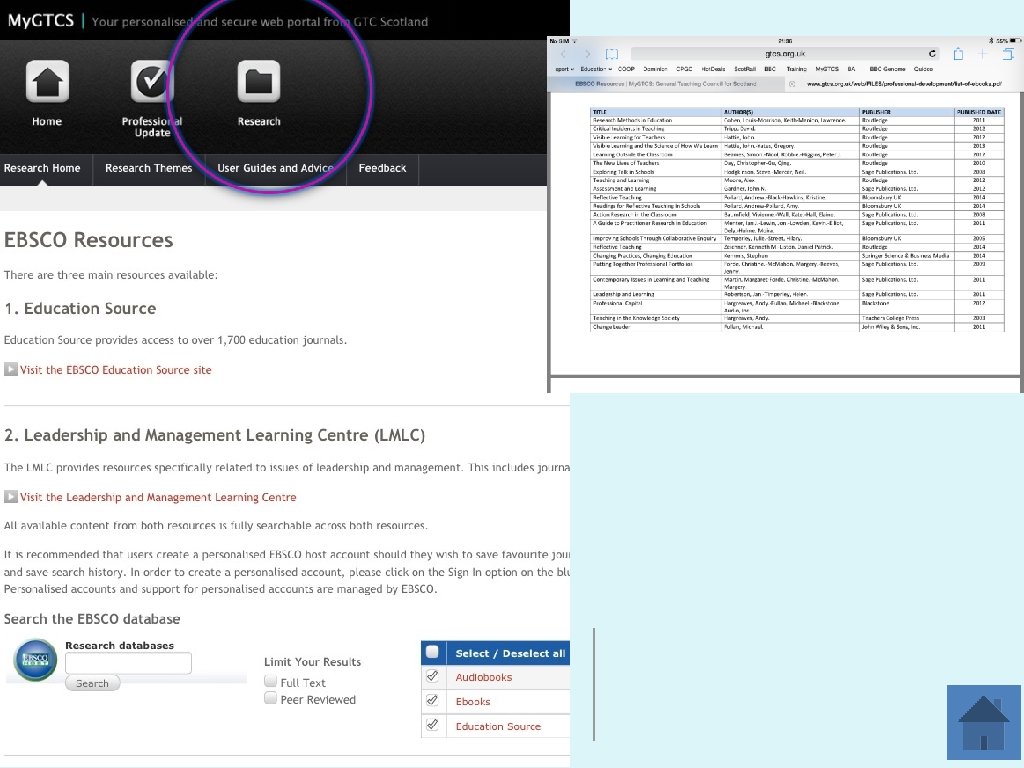Open the Safari bookmarks book icon

611,54
